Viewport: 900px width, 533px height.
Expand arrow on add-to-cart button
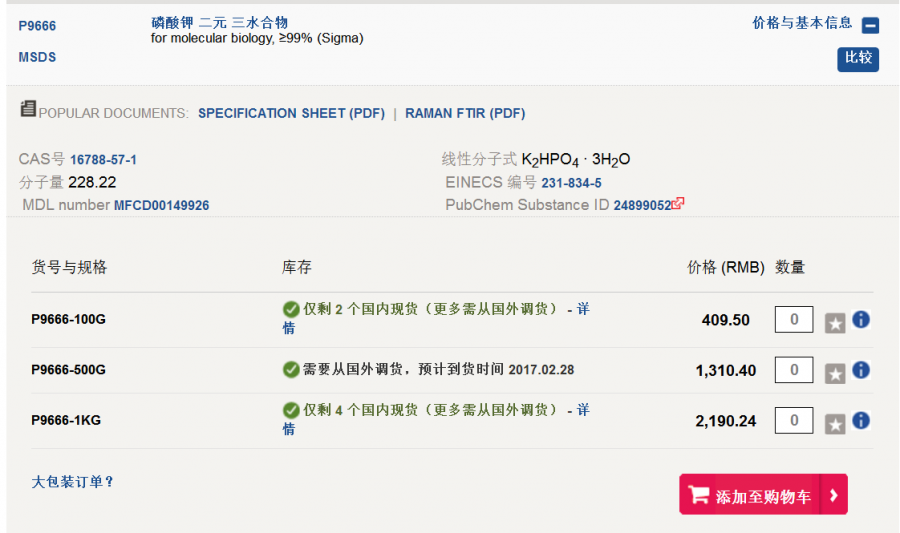point(834,495)
